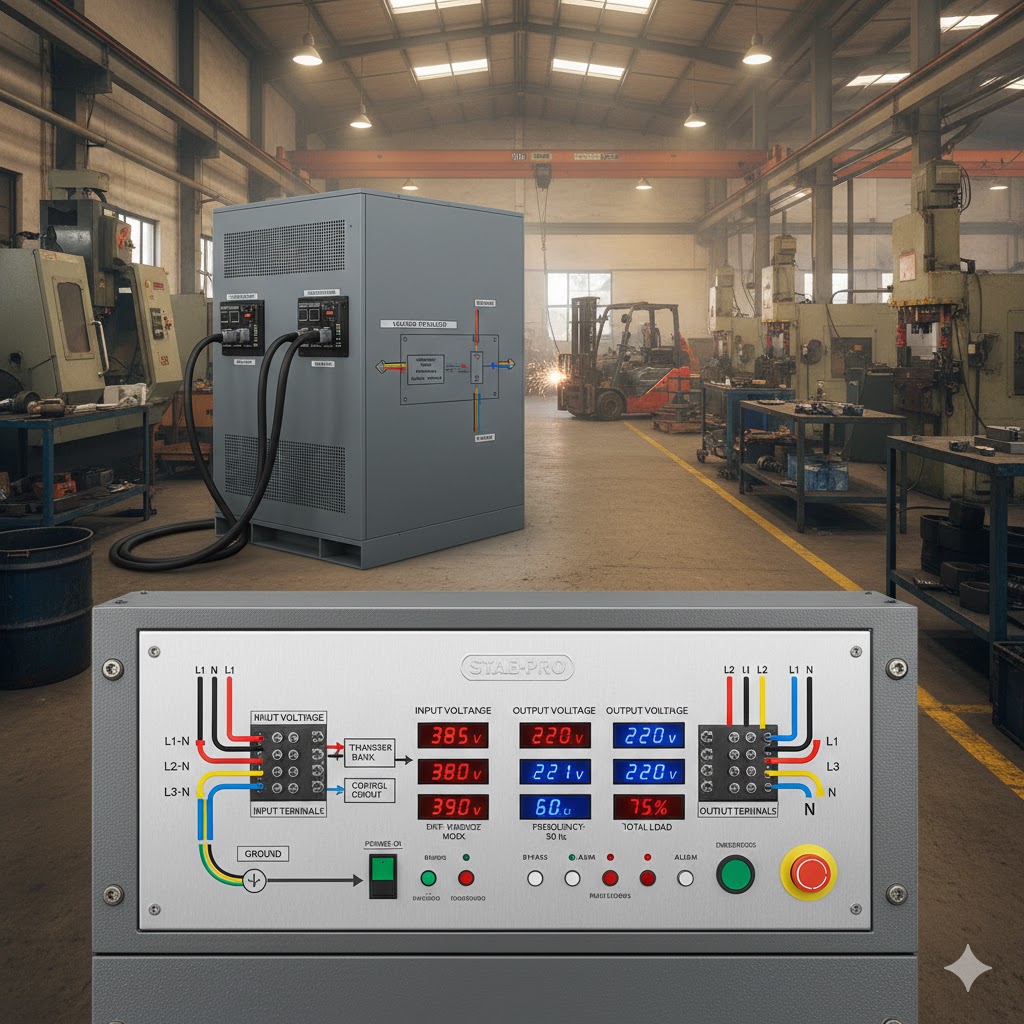Select the Control Circuit diagram box
This screenshot has height=1024, width=1024.
point(369,791)
